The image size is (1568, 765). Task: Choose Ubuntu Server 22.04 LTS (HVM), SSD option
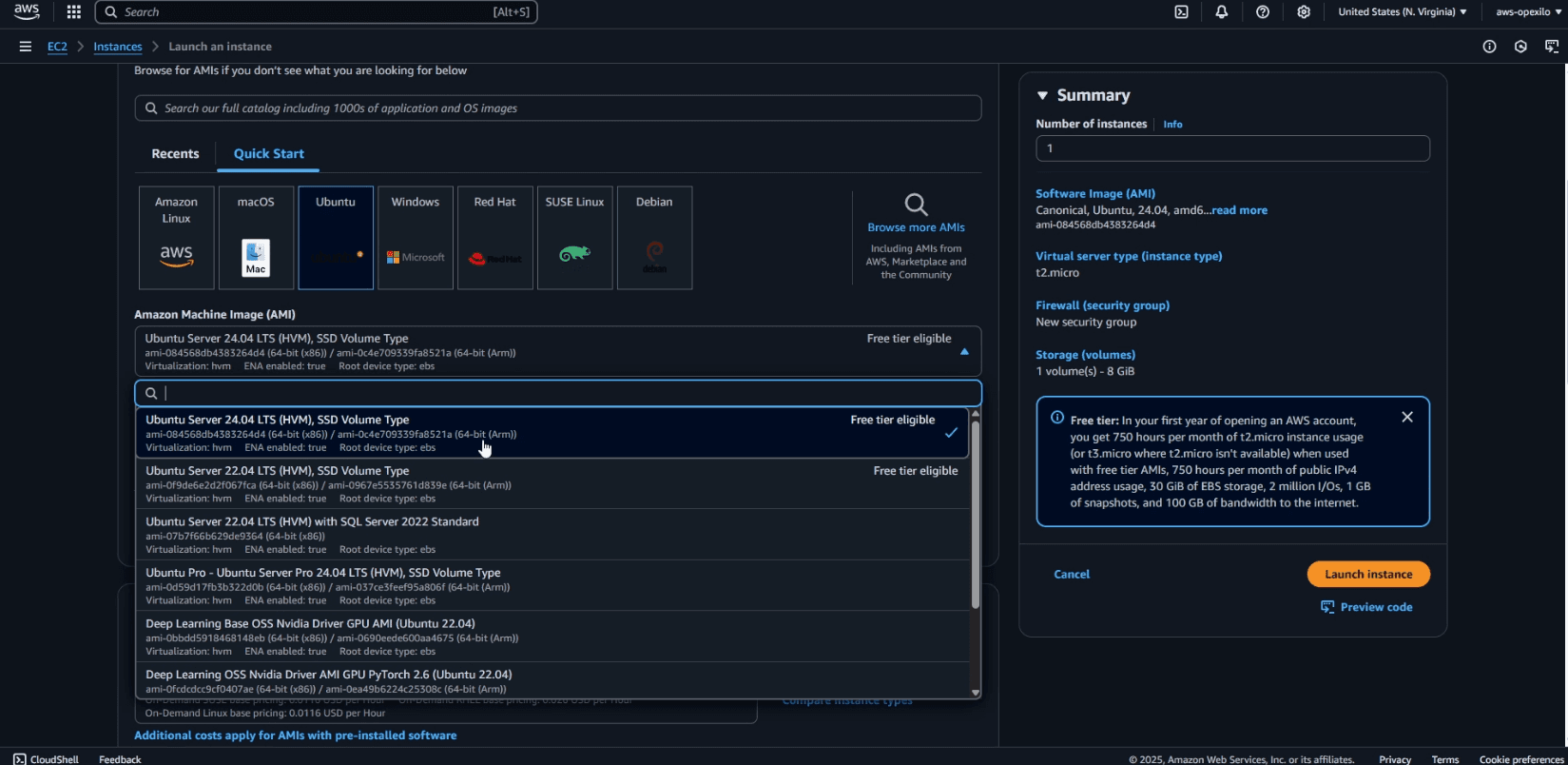click(x=552, y=484)
